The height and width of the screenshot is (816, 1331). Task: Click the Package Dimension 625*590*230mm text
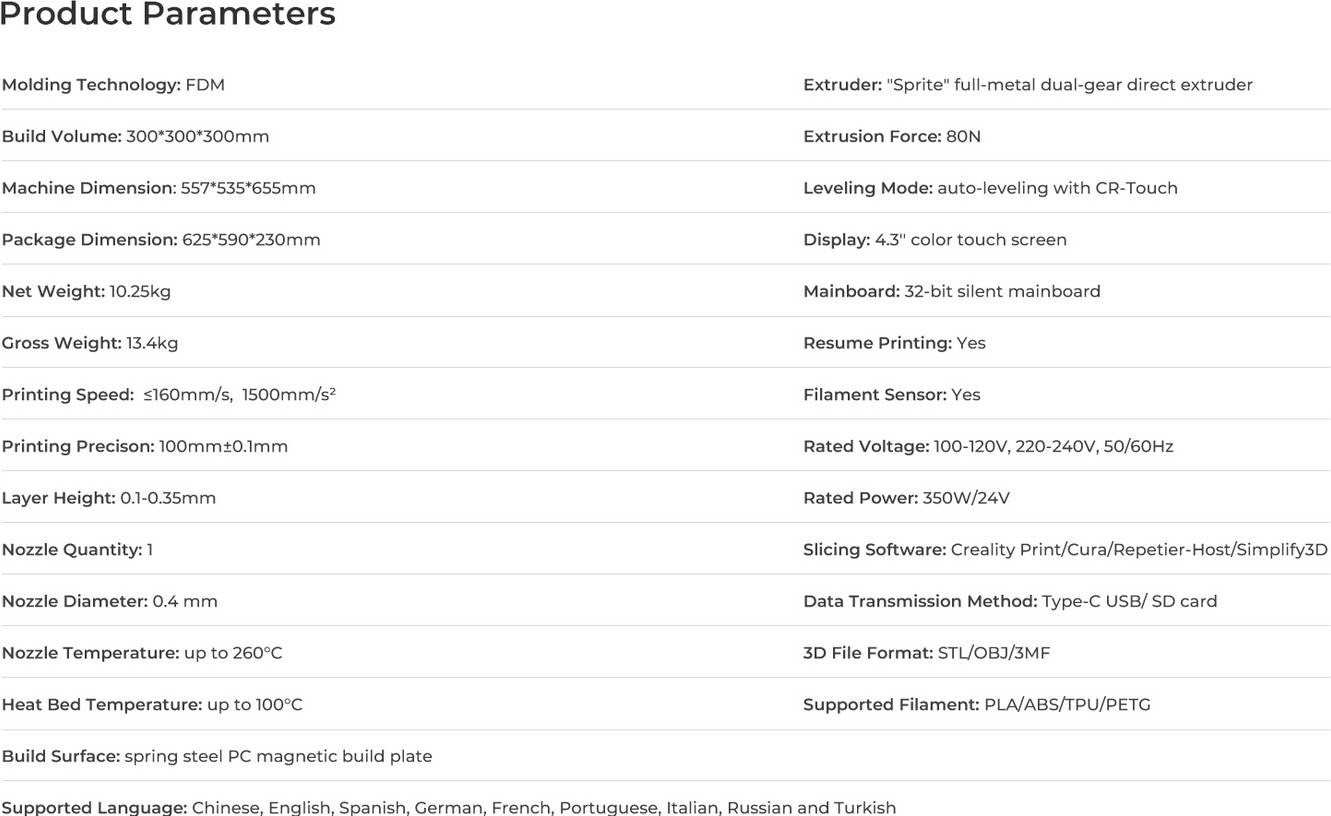pyautogui.click(x=161, y=240)
